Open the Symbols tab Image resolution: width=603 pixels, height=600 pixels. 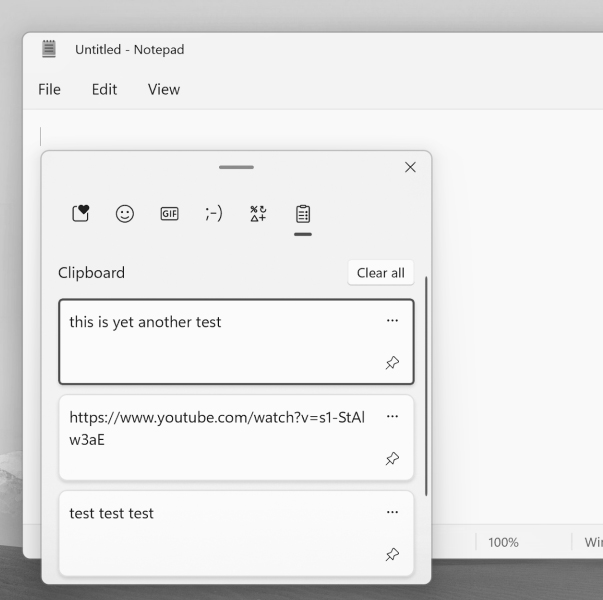pos(258,213)
